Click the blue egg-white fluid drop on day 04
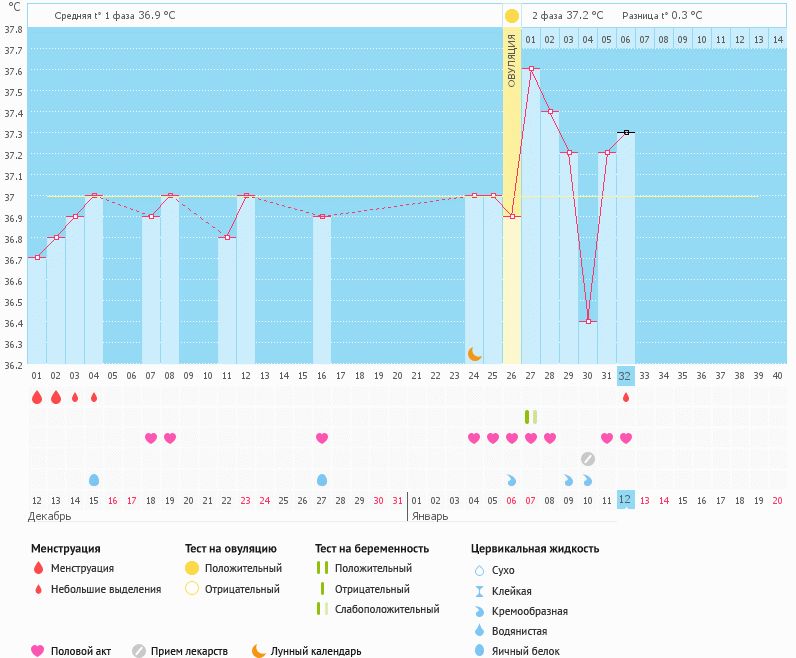Image resolution: width=796 pixels, height=658 pixels. pos(94,480)
